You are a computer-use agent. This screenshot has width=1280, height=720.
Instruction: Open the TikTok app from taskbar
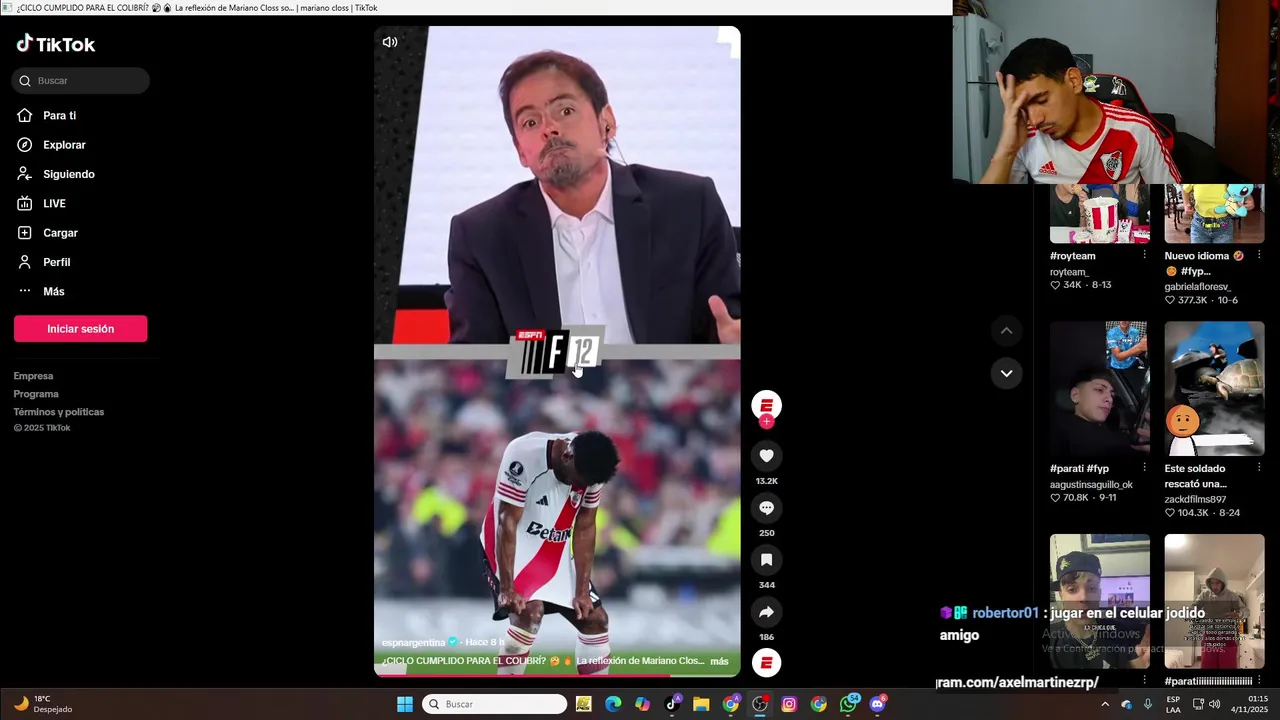(x=672, y=704)
